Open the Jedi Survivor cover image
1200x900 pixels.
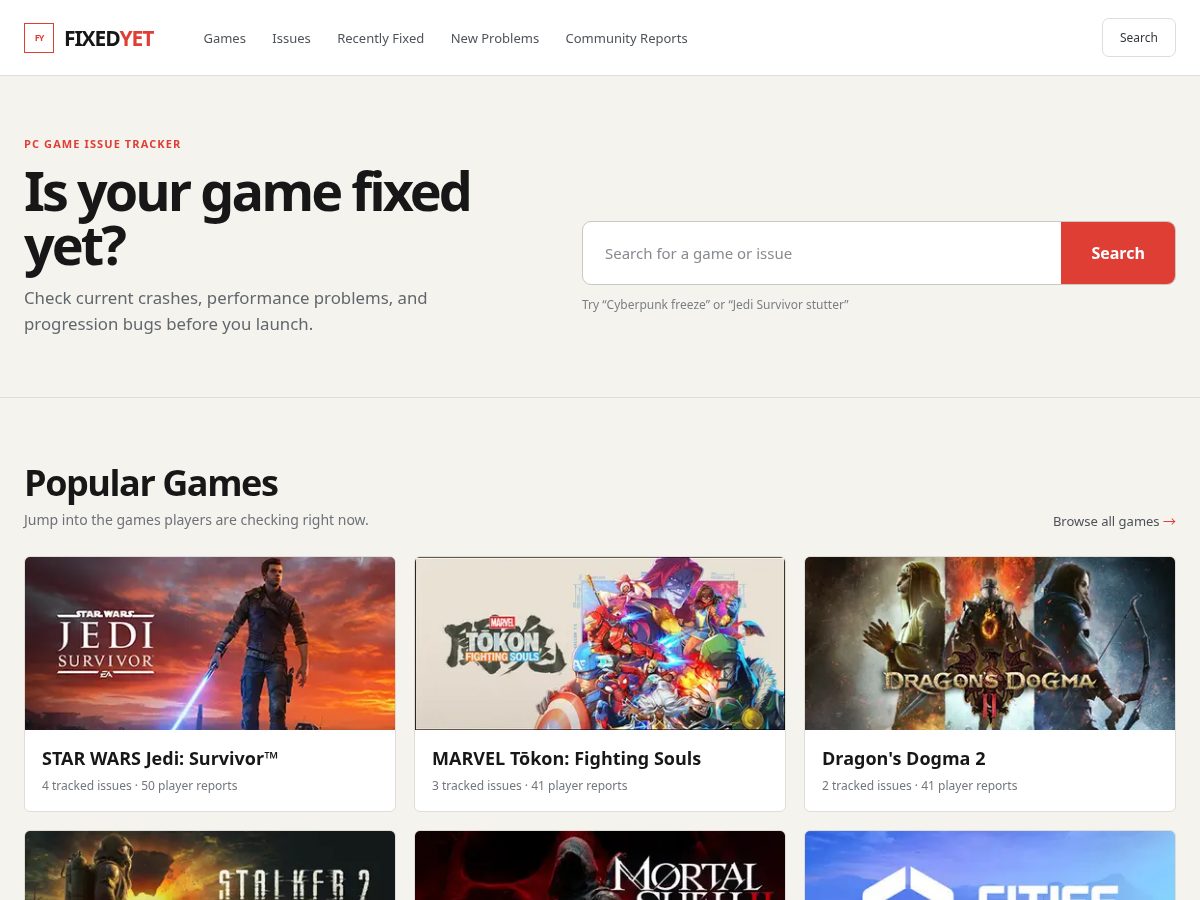[210, 643]
